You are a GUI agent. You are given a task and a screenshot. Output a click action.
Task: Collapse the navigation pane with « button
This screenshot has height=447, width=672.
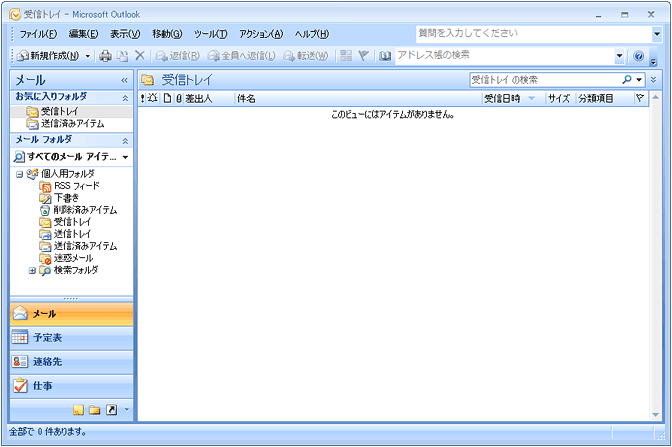point(124,80)
